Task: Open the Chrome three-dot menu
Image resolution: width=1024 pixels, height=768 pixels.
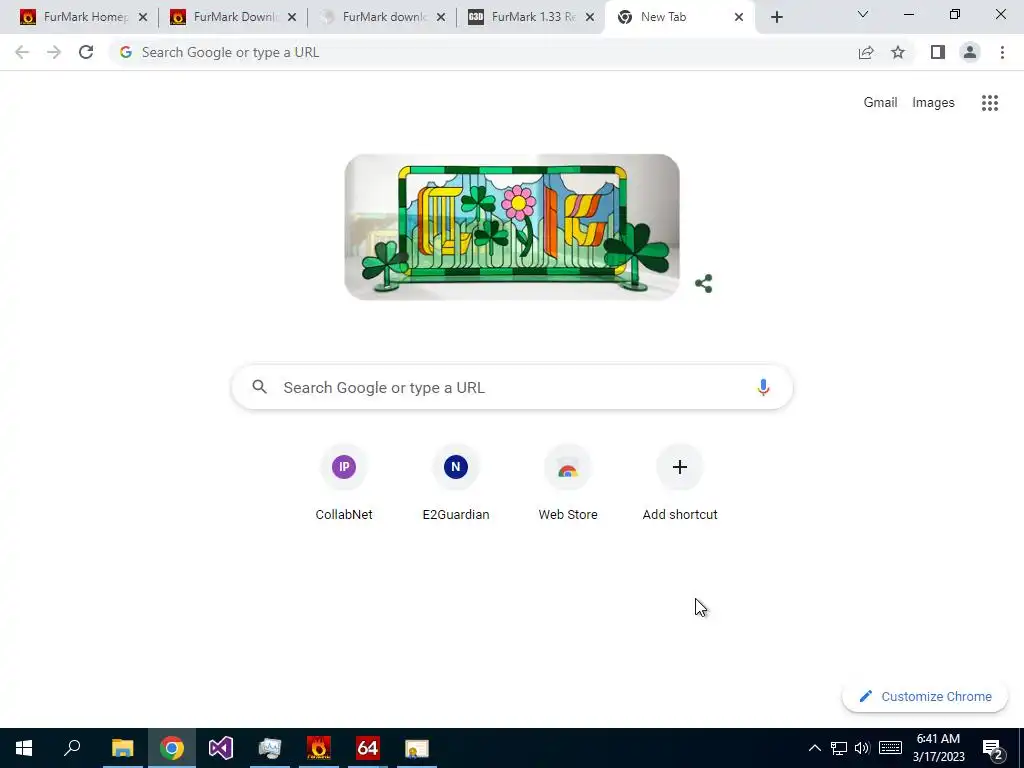Action: tap(1002, 52)
